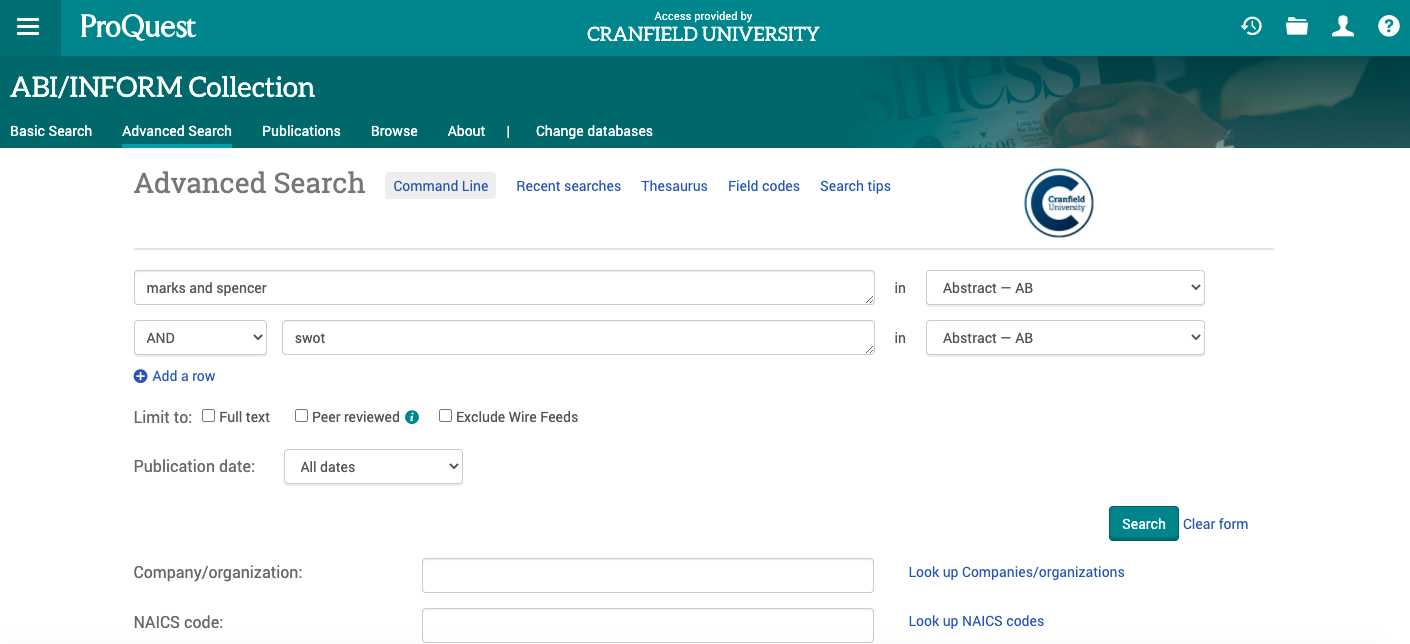Image resolution: width=1410 pixels, height=644 pixels.
Task: Open the Thesaurus link
Action: tap(674, 186)
